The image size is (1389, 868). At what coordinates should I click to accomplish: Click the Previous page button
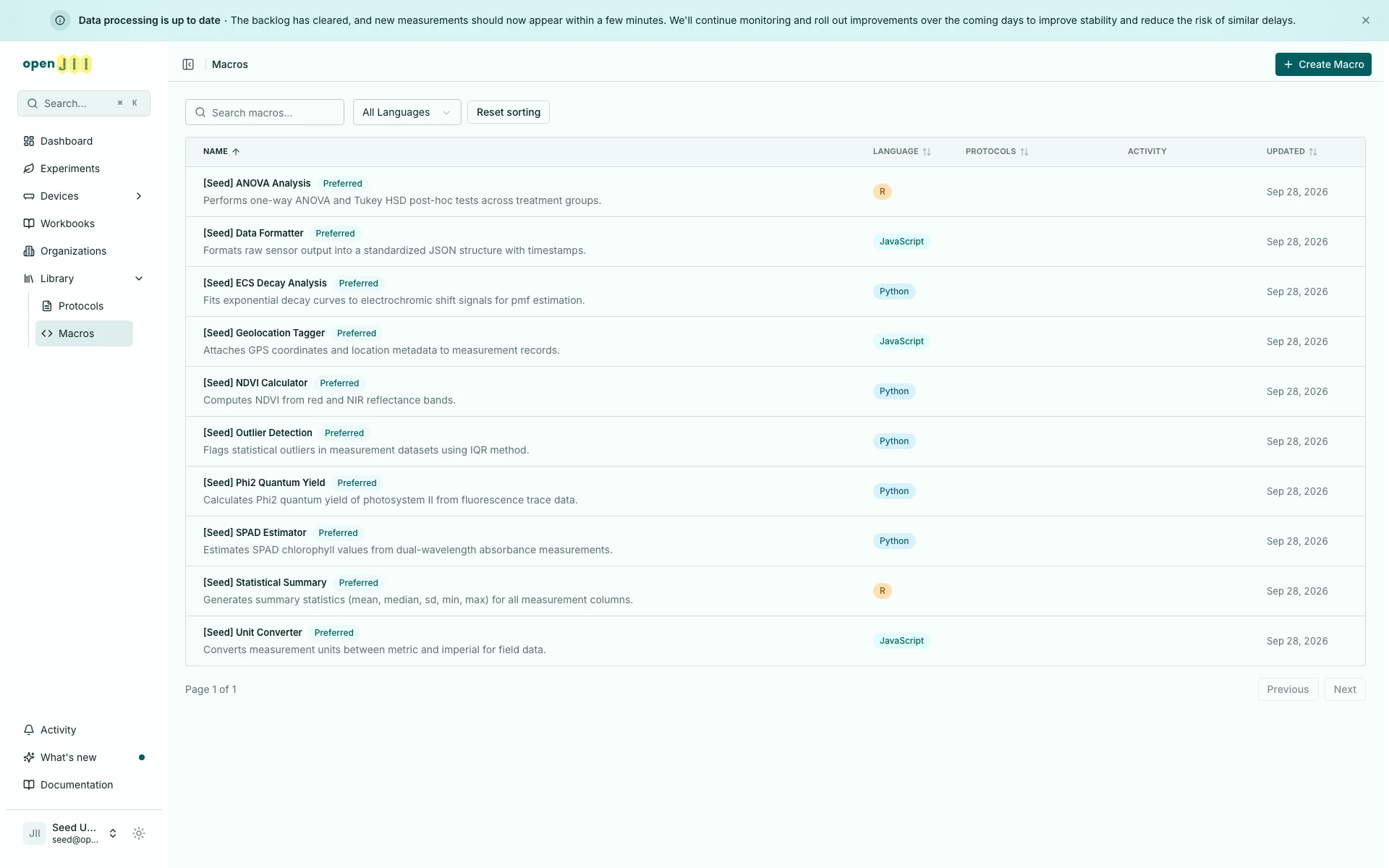coord(1288,689)
